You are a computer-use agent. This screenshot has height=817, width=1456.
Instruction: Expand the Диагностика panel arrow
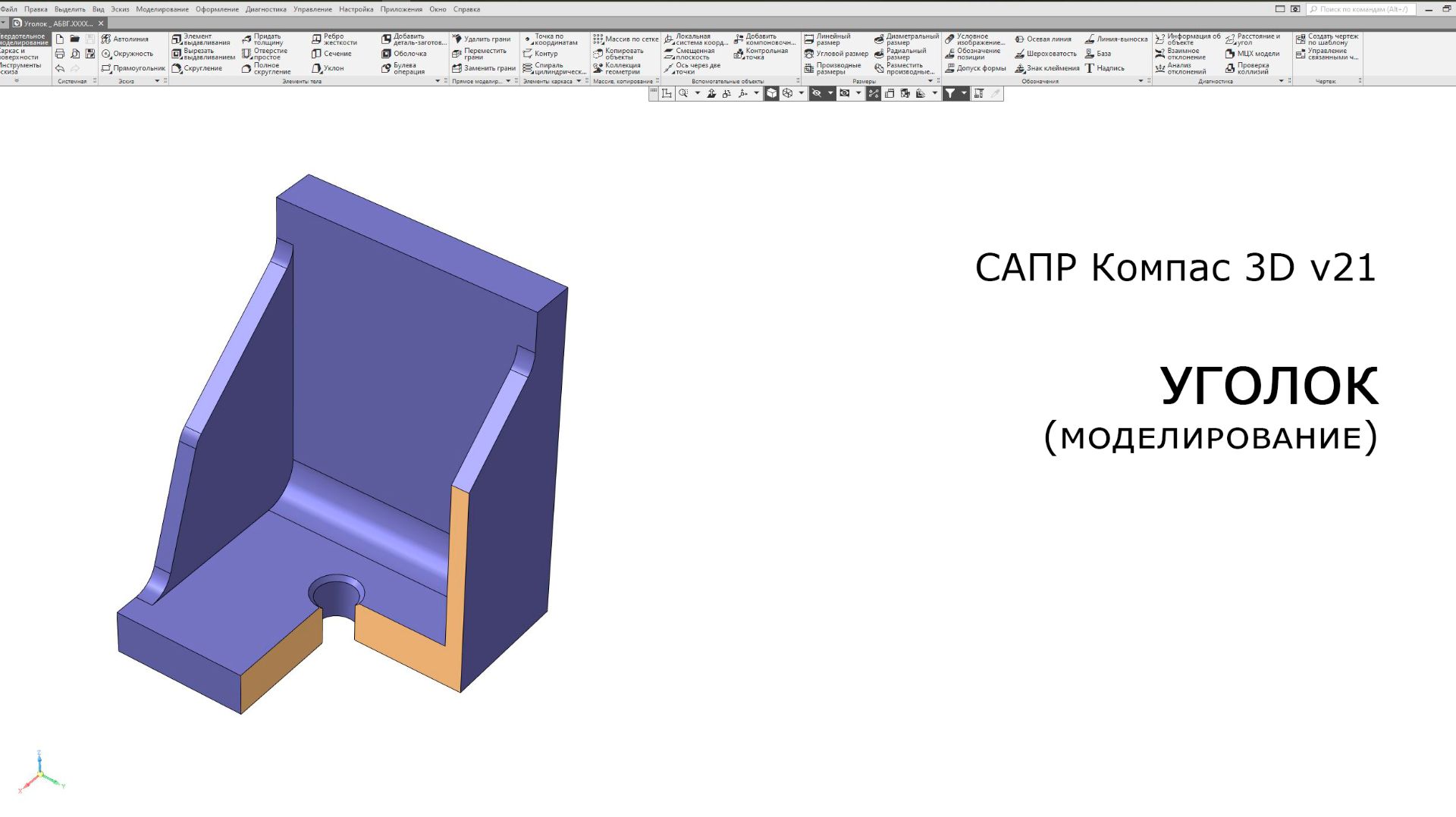click(1282, 81)
